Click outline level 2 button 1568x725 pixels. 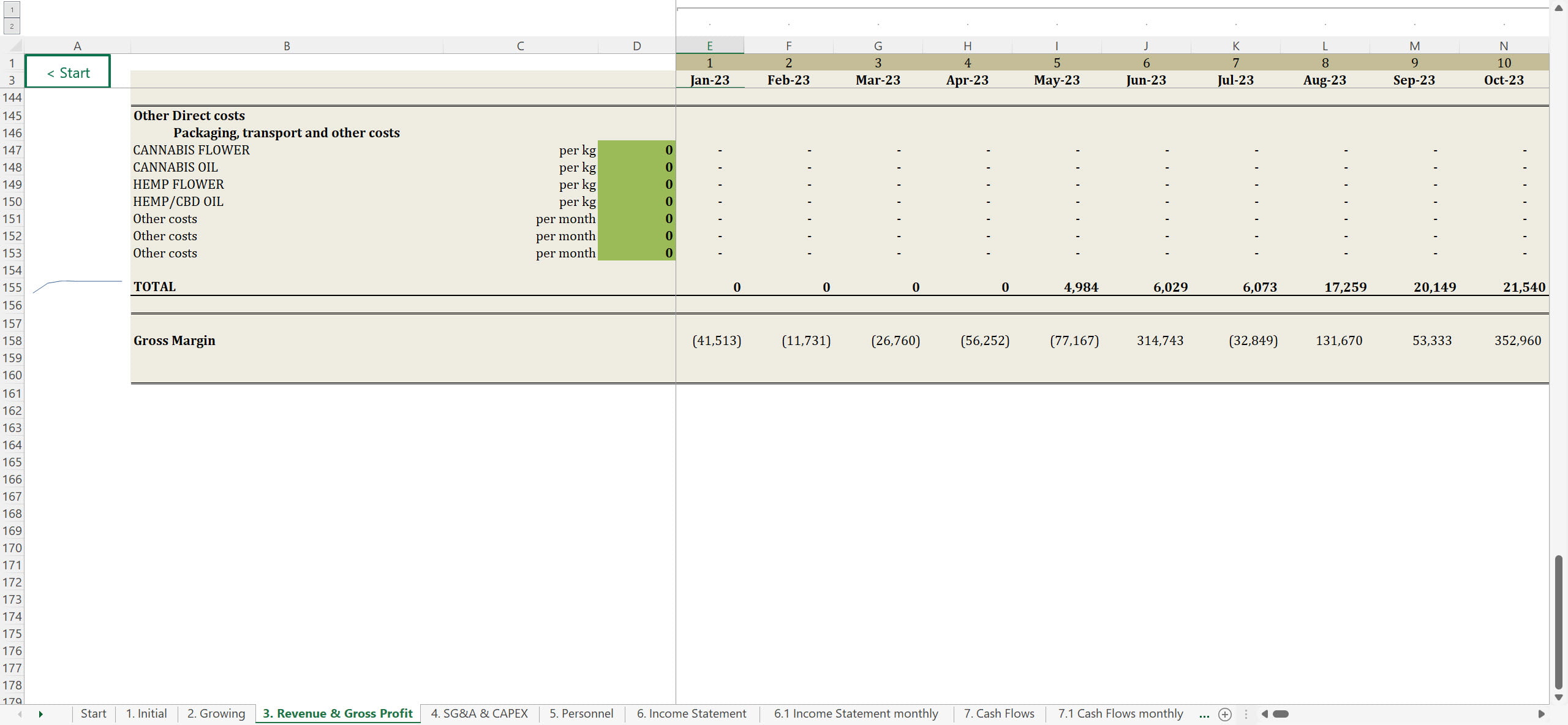12,26
